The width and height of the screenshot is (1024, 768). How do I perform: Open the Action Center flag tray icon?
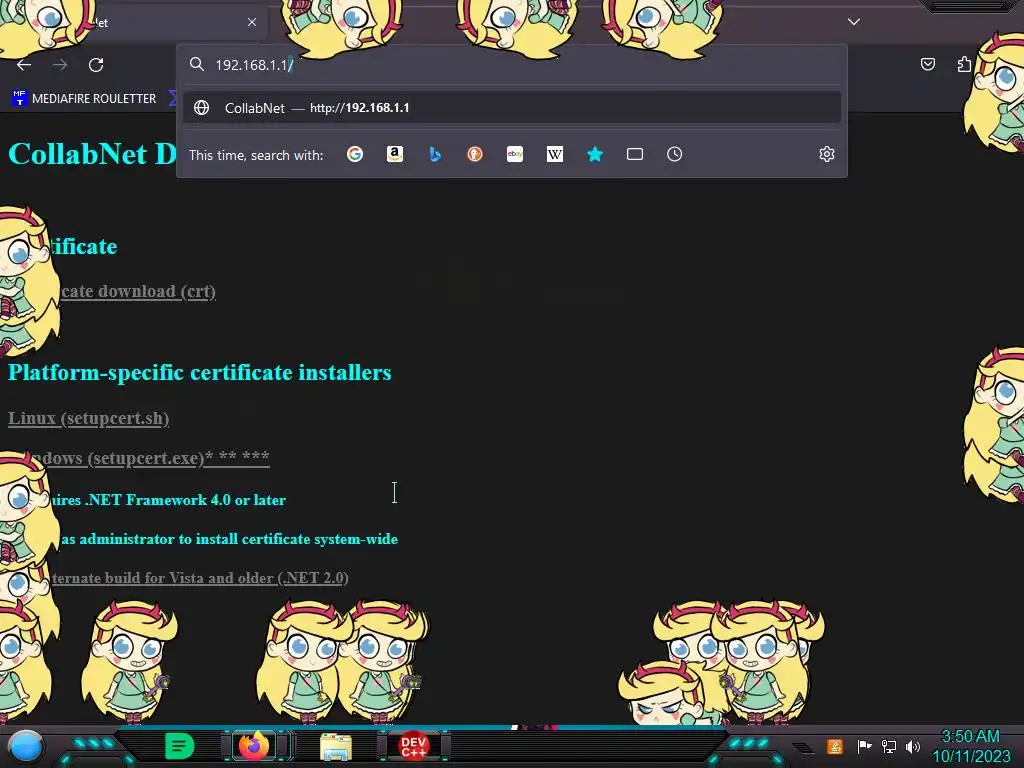864,746
